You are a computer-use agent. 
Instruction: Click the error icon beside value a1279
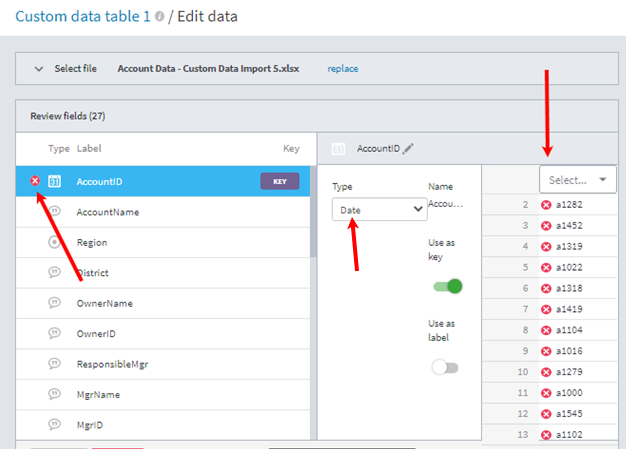coord(546,372)
